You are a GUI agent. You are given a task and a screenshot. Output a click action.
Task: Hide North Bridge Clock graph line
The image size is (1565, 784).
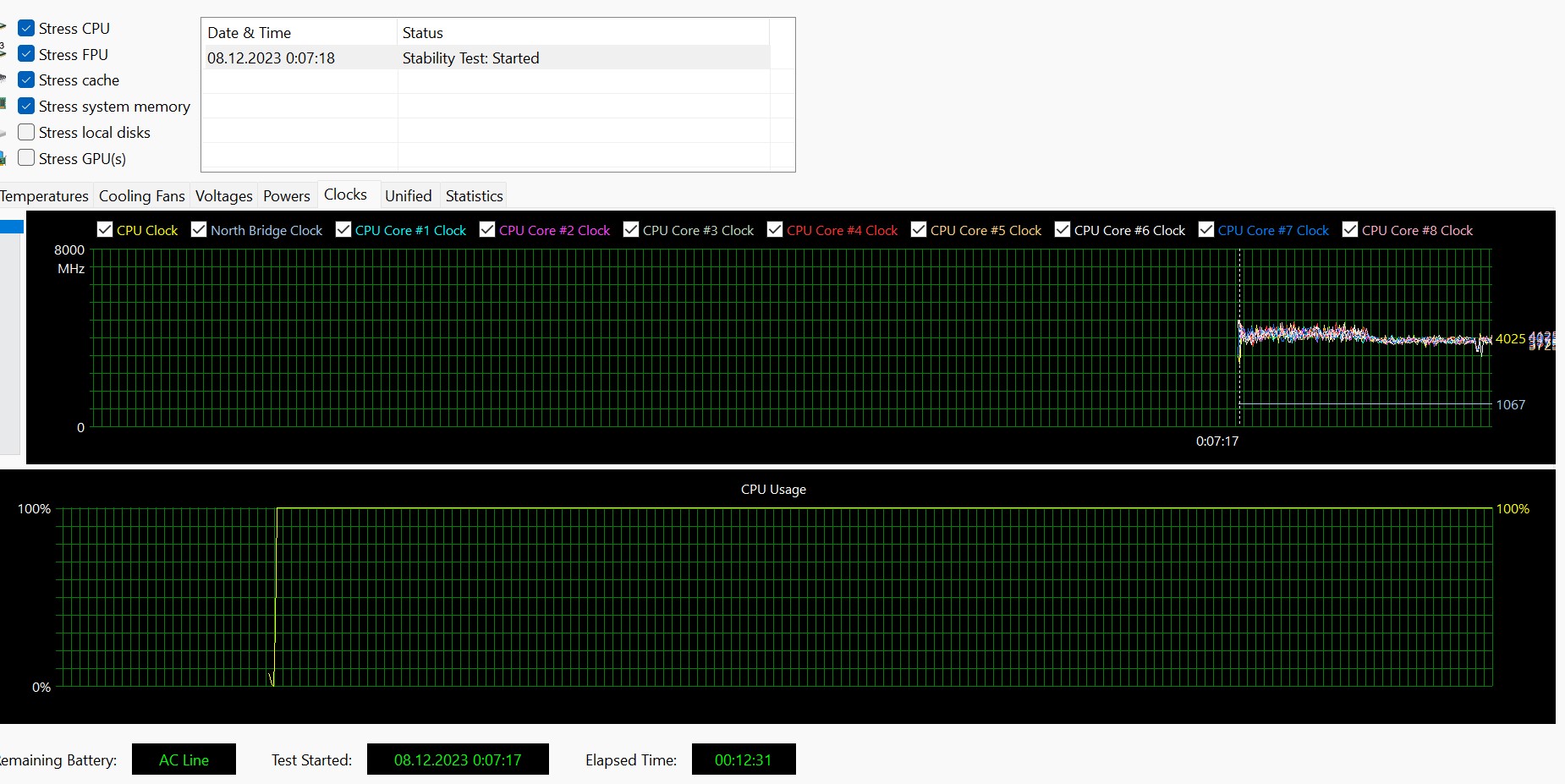(x=199, y=230)
